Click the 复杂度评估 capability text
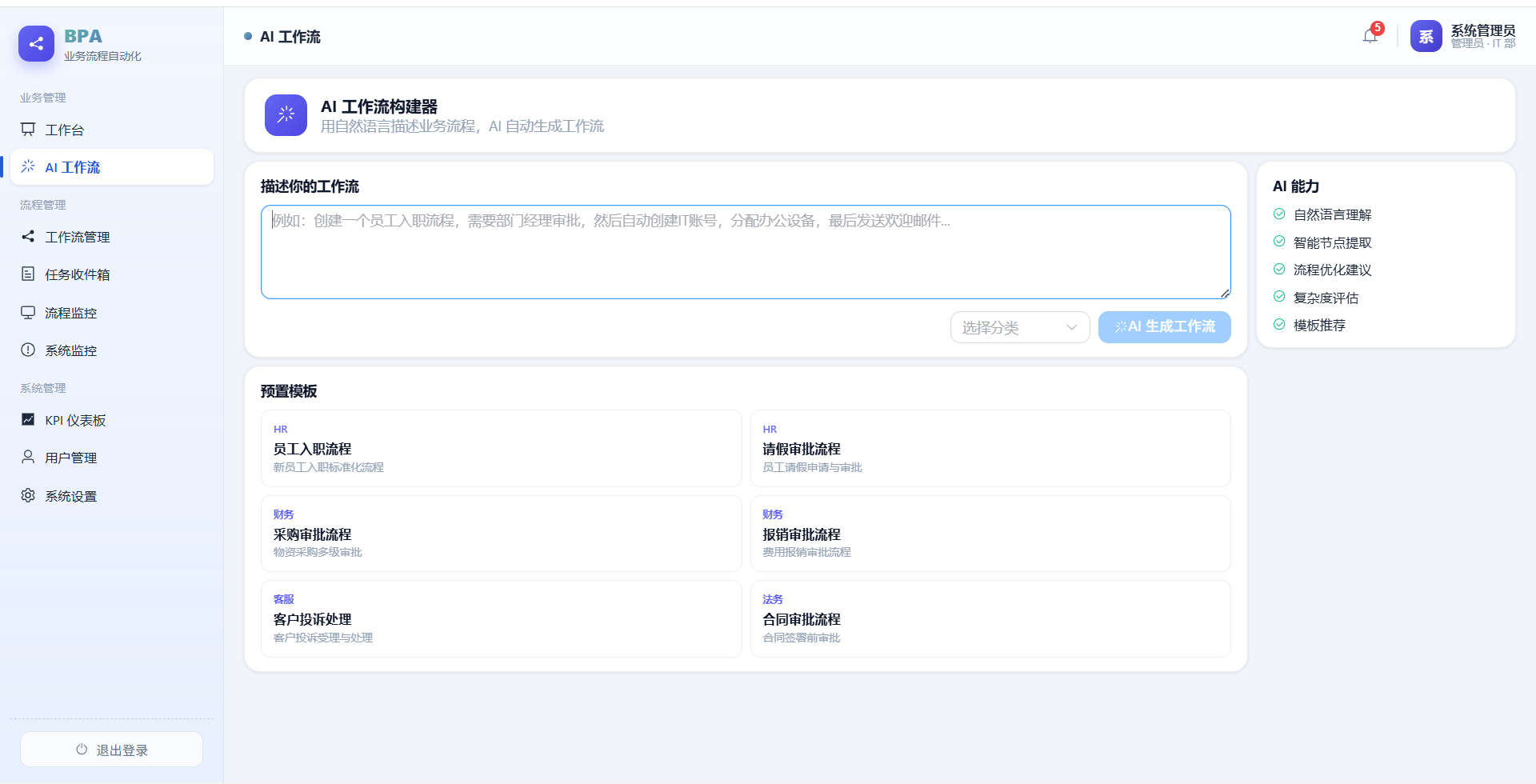Screen dimensions: 1536x784 tap(1326, 298)
